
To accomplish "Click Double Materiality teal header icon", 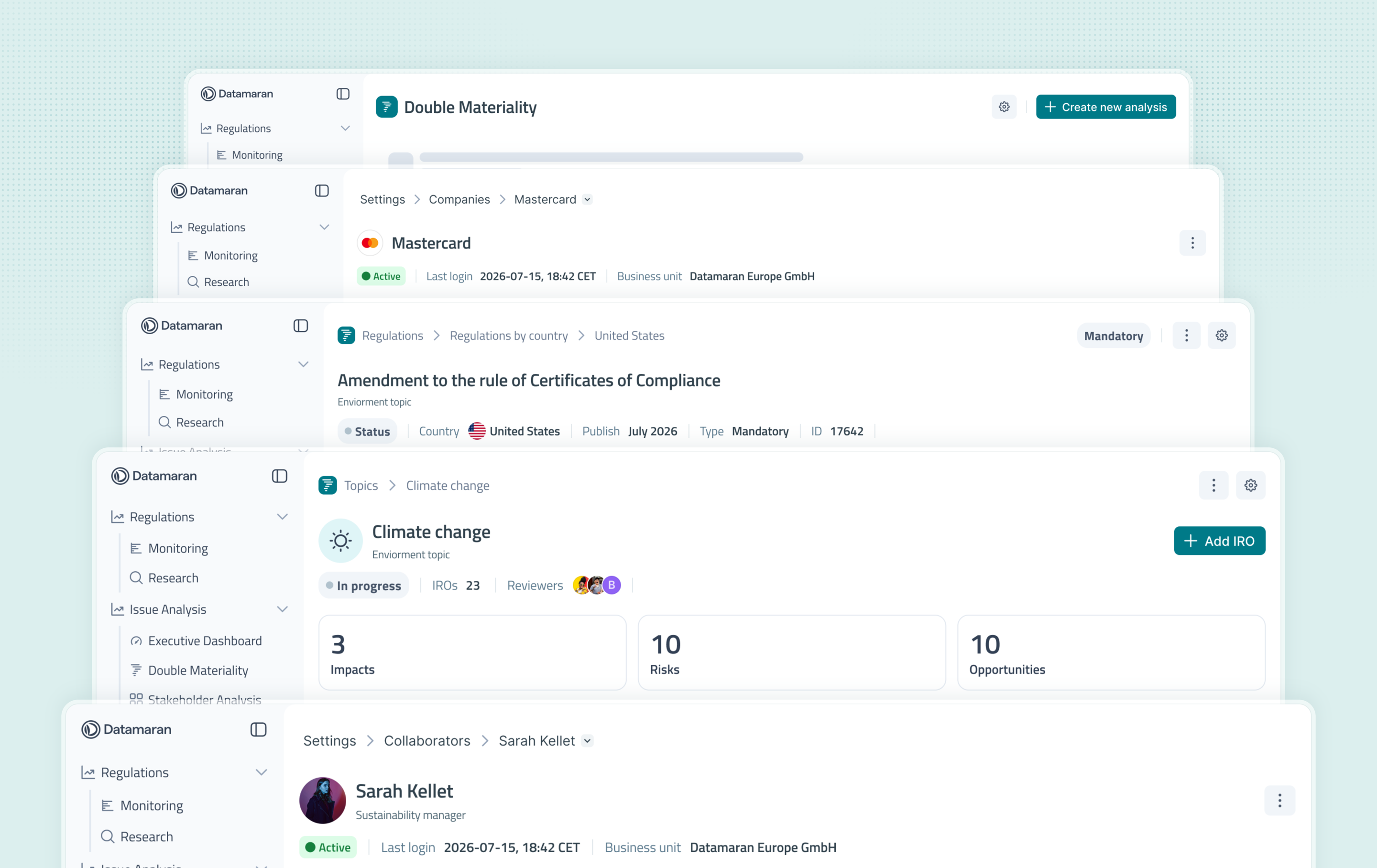I will pyautogui.click(x=387, y=107).
